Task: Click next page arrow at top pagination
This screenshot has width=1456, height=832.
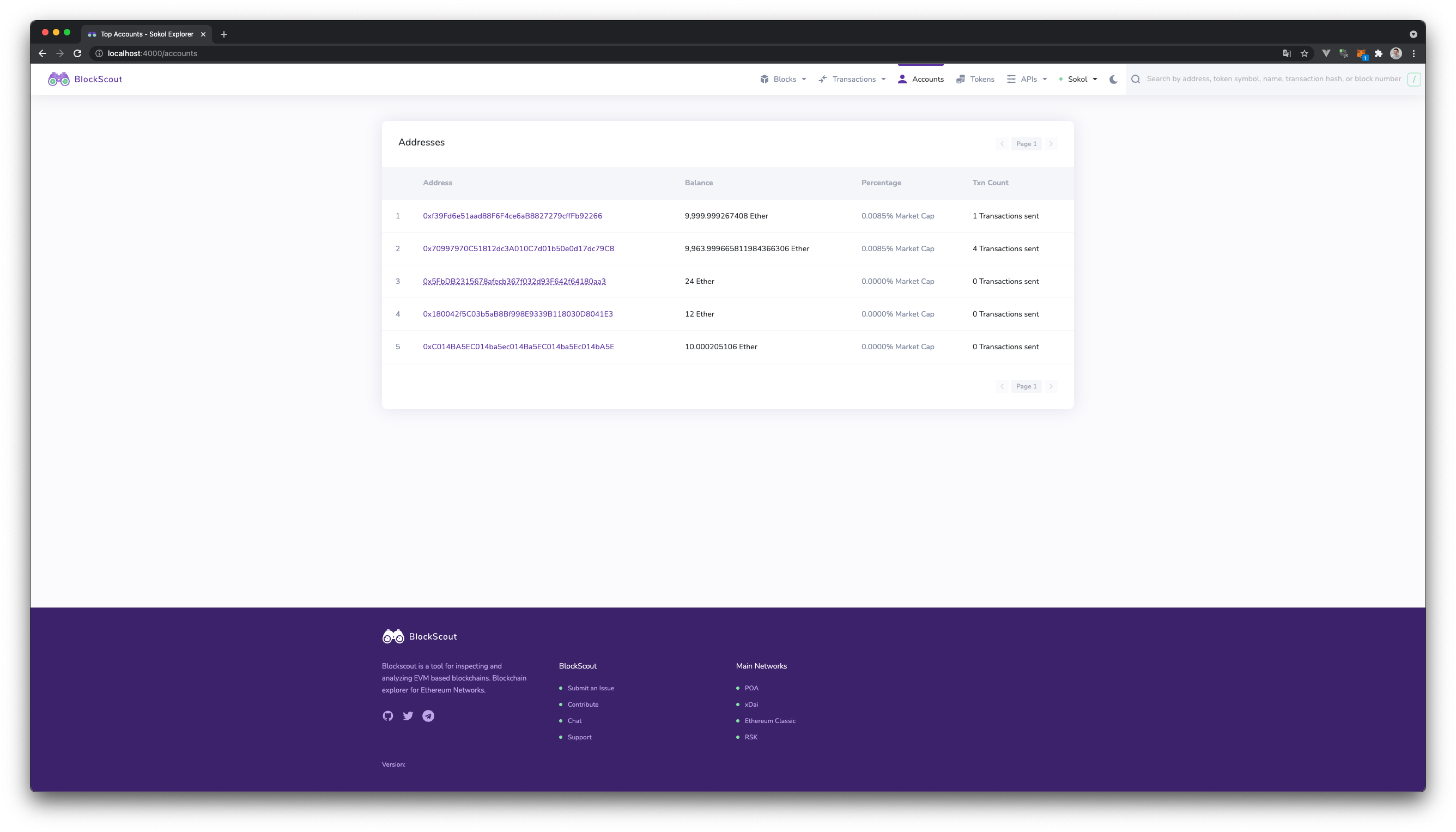Action: point(1051,144)
